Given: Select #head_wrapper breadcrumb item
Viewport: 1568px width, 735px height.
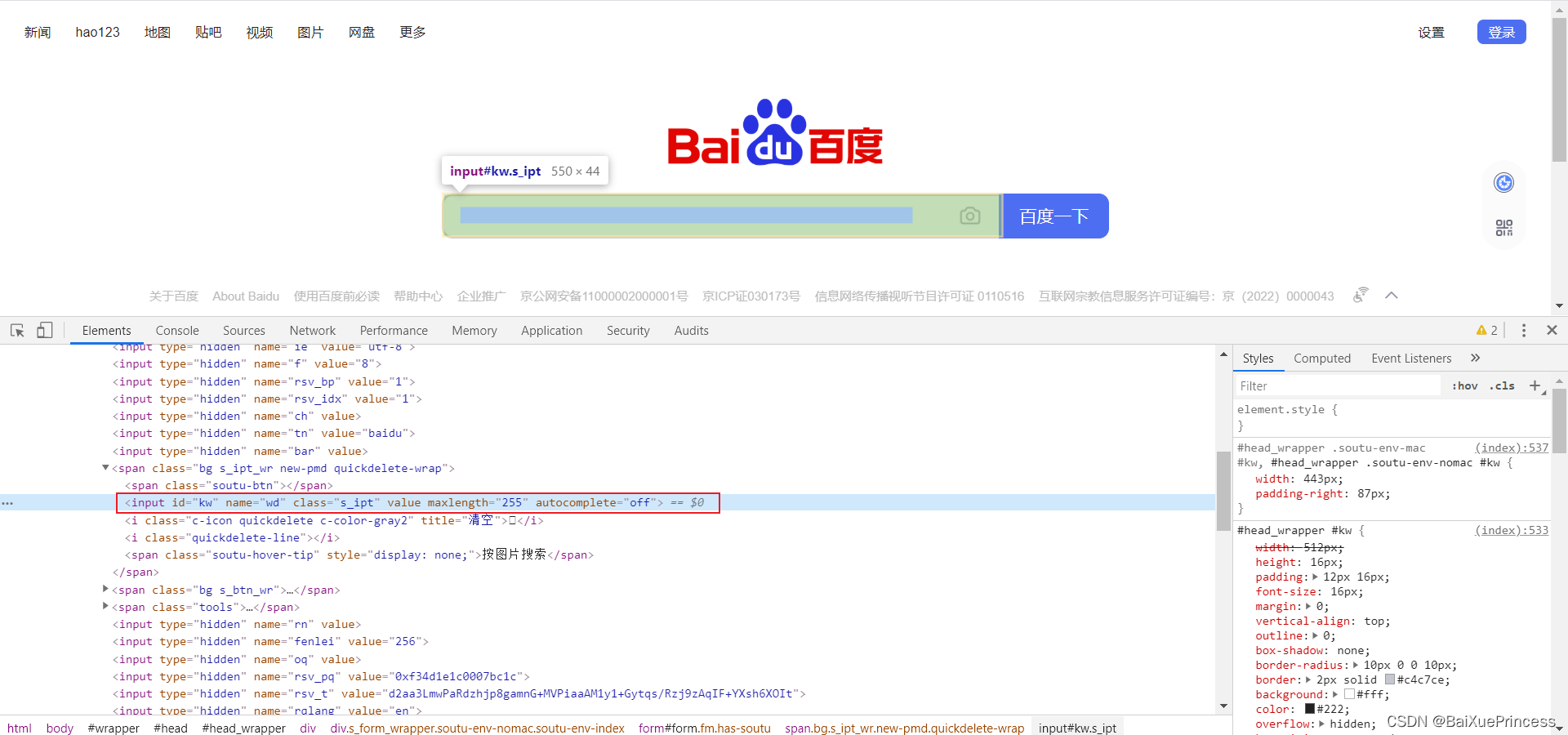Looking at the screenshot, I should tap(243, 728).
